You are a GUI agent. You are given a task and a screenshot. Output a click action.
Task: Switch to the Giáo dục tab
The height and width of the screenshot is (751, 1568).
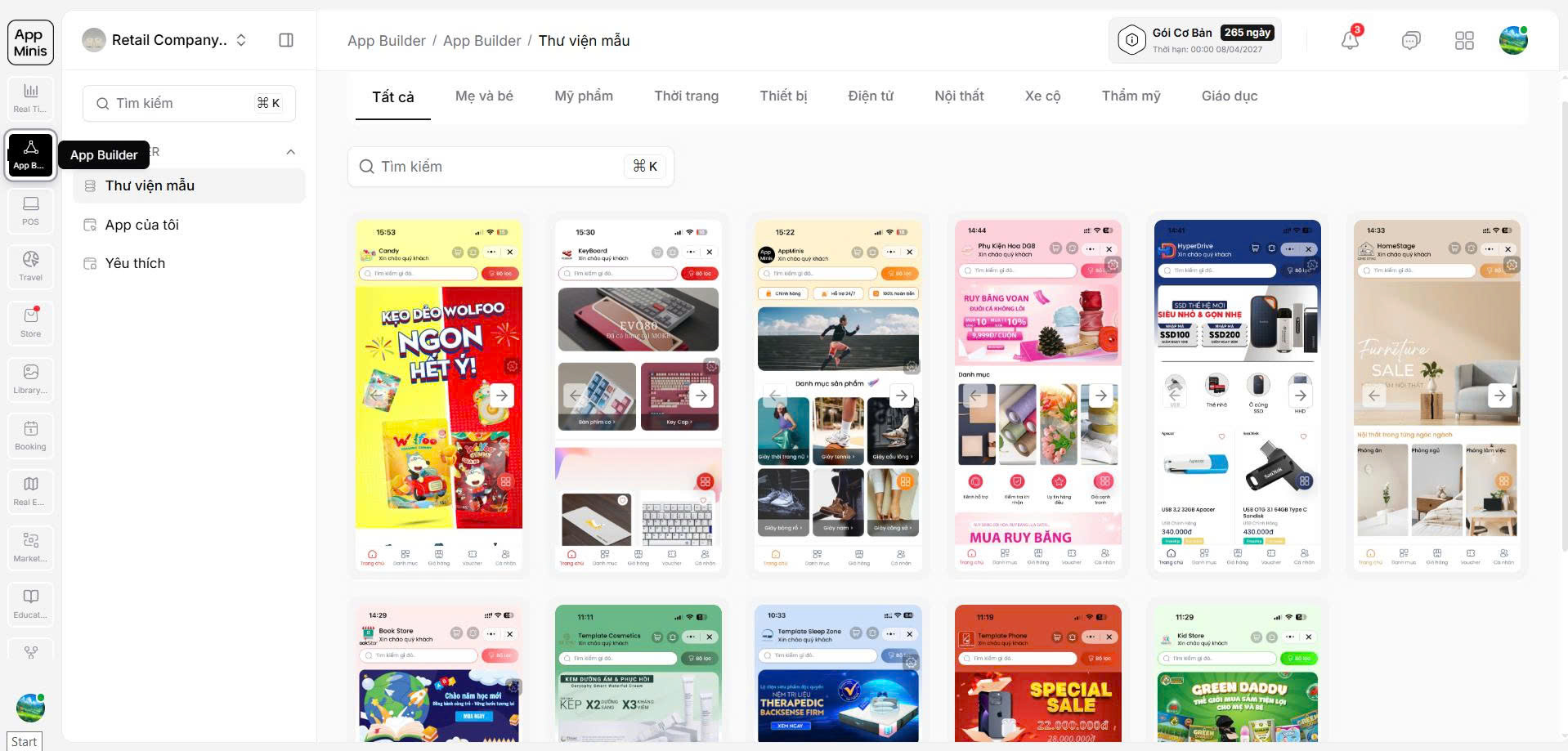[x=1230, y=96]
